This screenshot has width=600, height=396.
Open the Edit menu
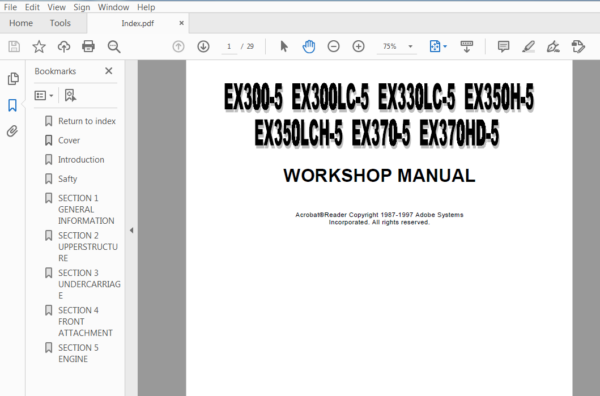click(x=32, y=7)
